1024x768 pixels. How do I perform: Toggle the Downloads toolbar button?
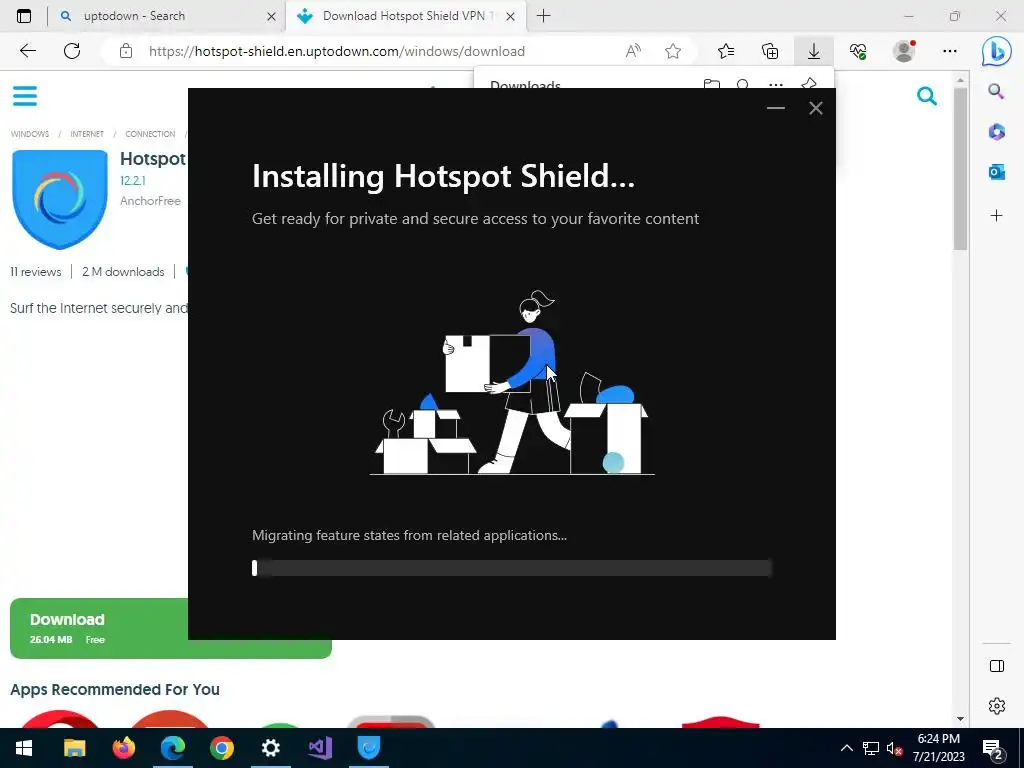[x=814, y=51]
